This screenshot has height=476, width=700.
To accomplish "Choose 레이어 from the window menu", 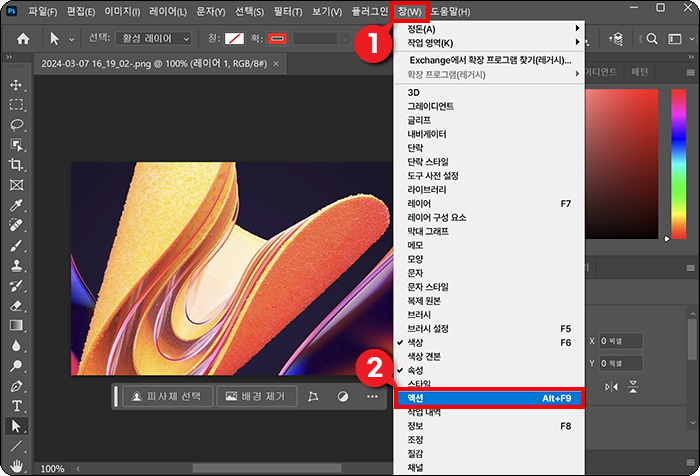I will (489, 204).
